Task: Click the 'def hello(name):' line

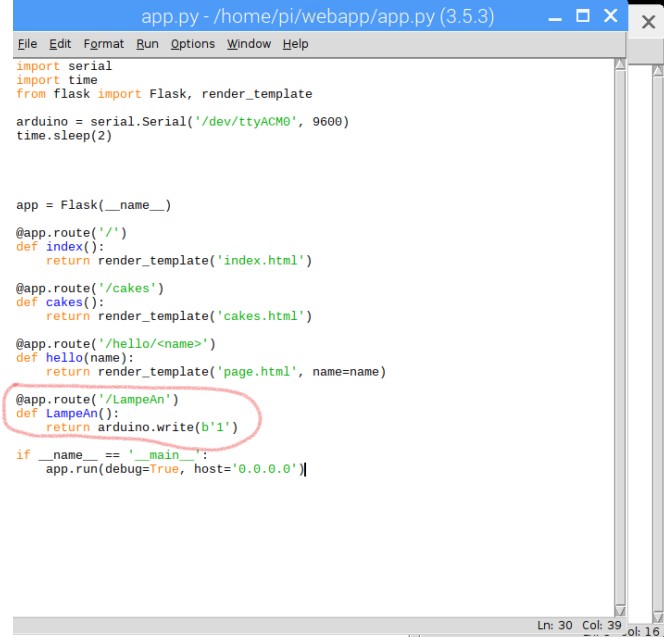Action: tap(75, 357)
